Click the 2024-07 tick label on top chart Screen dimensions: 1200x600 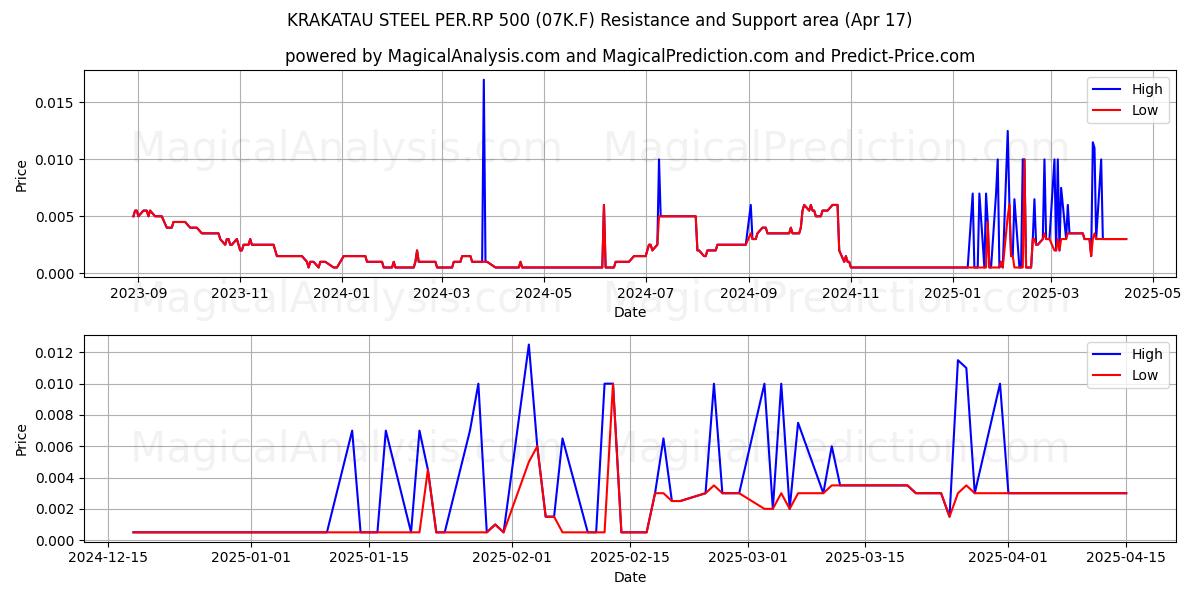pos(647,293)
